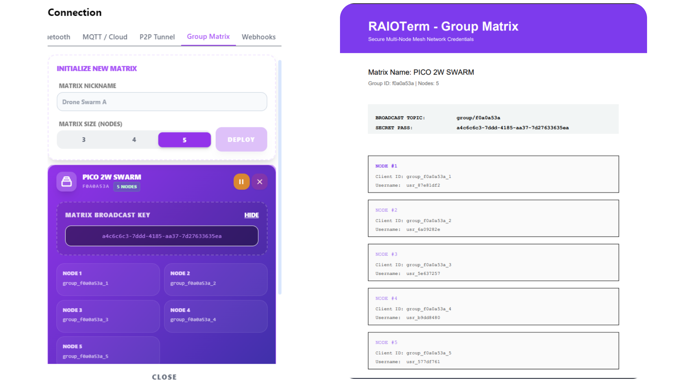Viewport: 680px width, 382px height.
Task: Click the CLOSE button at the bottom
Action: click(164, 377)
